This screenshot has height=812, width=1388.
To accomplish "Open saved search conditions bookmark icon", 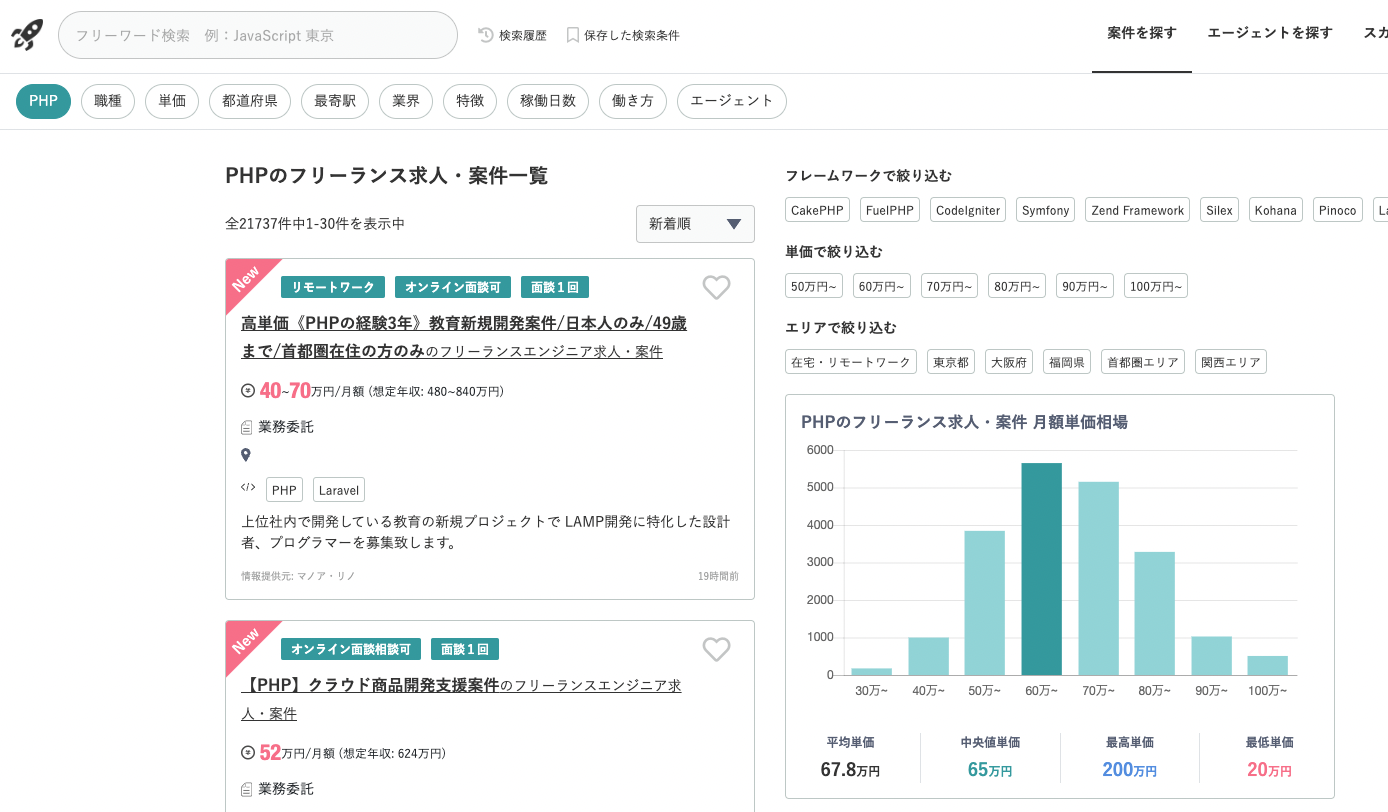I will (573, 35).
